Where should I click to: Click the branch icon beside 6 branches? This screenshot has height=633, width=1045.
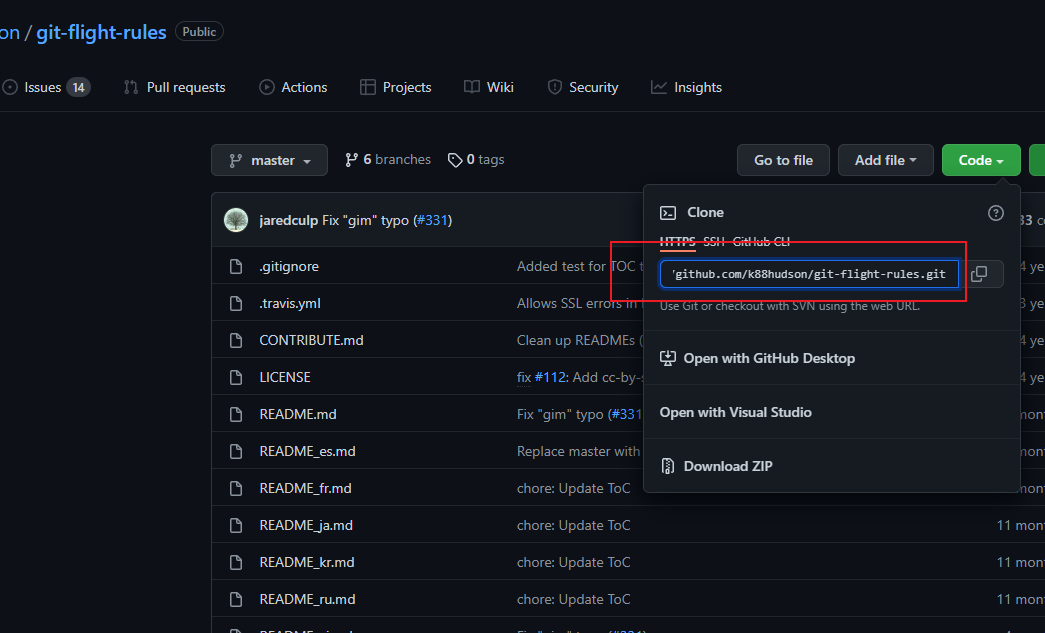[351, 160]
